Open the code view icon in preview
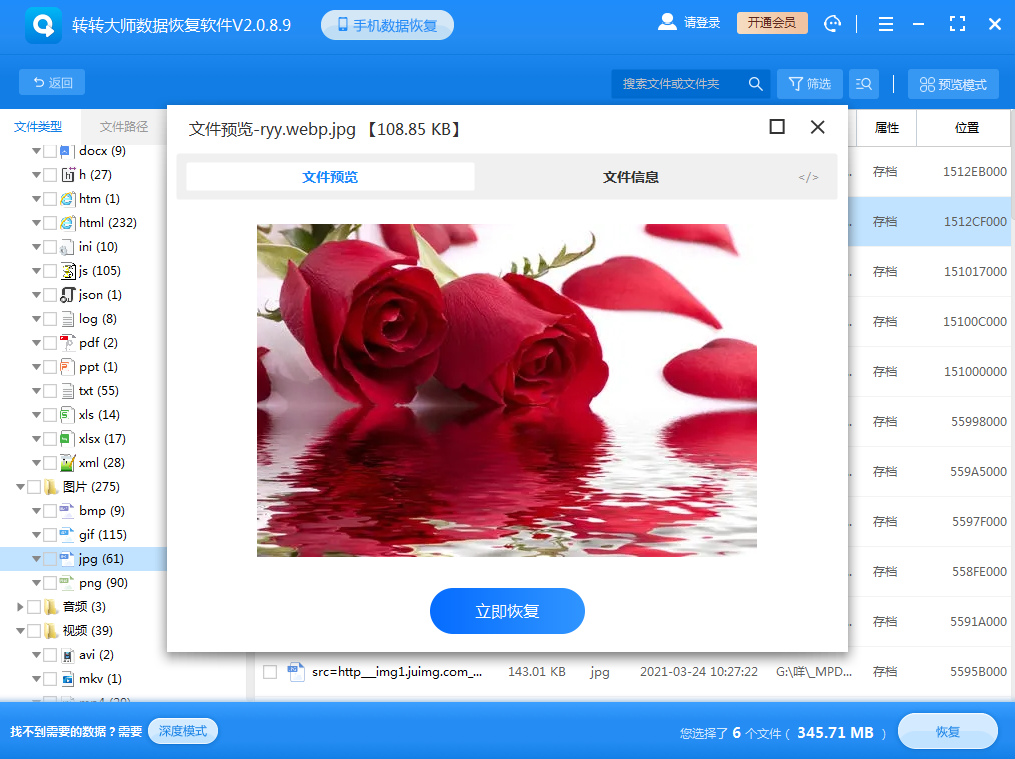Viewport: 1015px width, 759px height. tap(808, 177)
